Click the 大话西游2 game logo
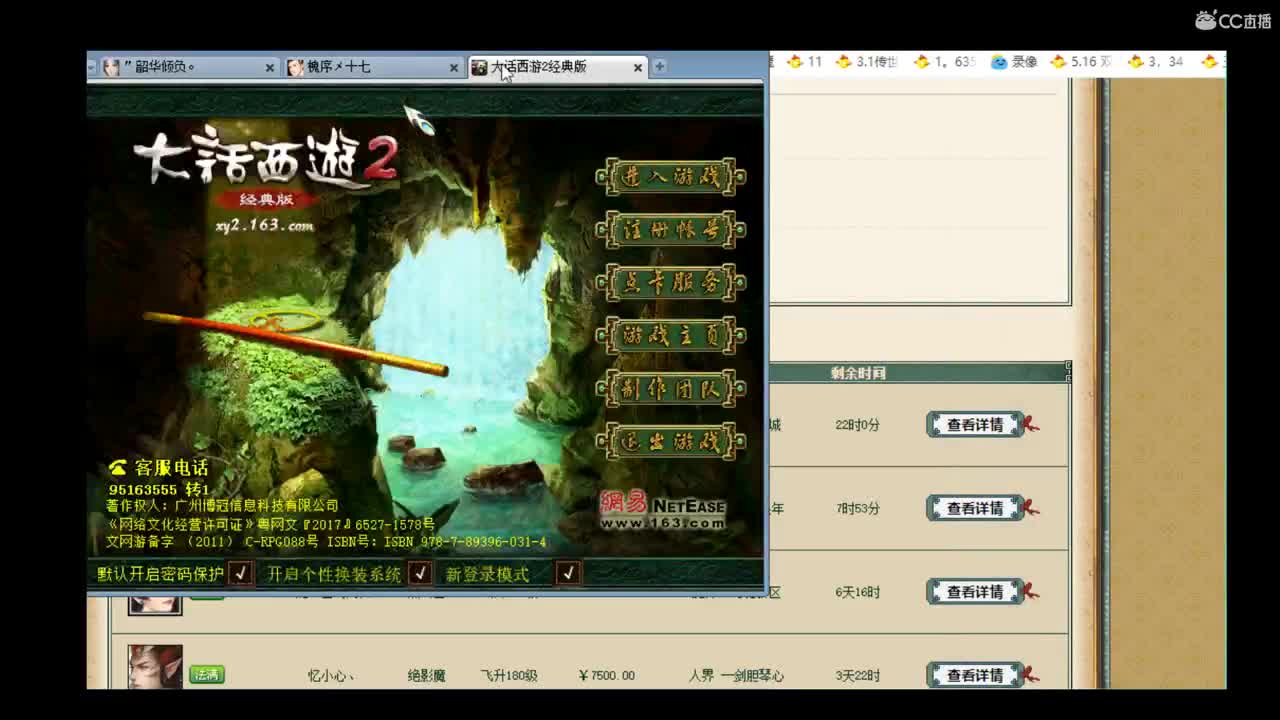 coord(266,160)
